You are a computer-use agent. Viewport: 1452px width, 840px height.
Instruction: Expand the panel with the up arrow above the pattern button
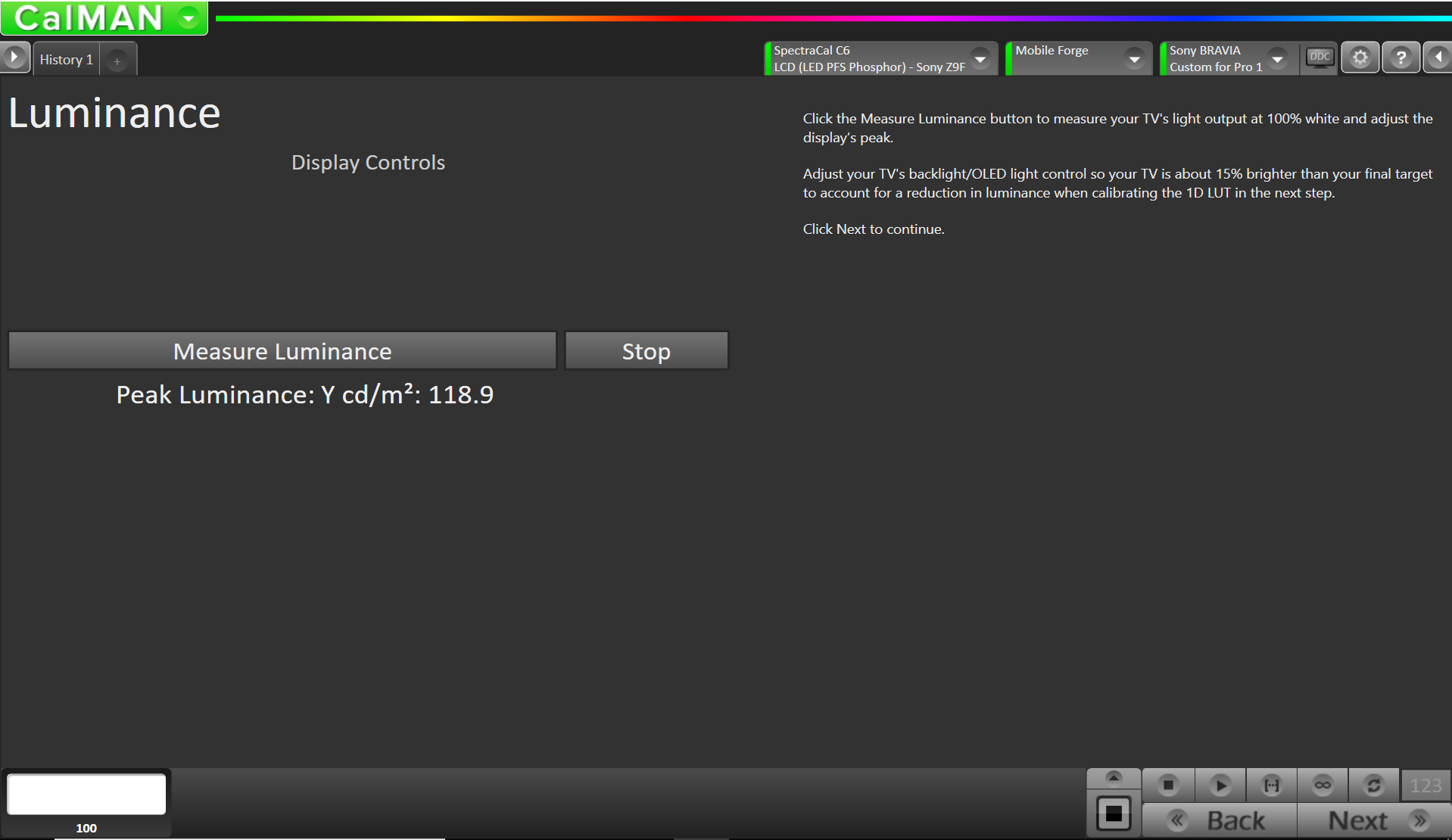(1114, 778)
